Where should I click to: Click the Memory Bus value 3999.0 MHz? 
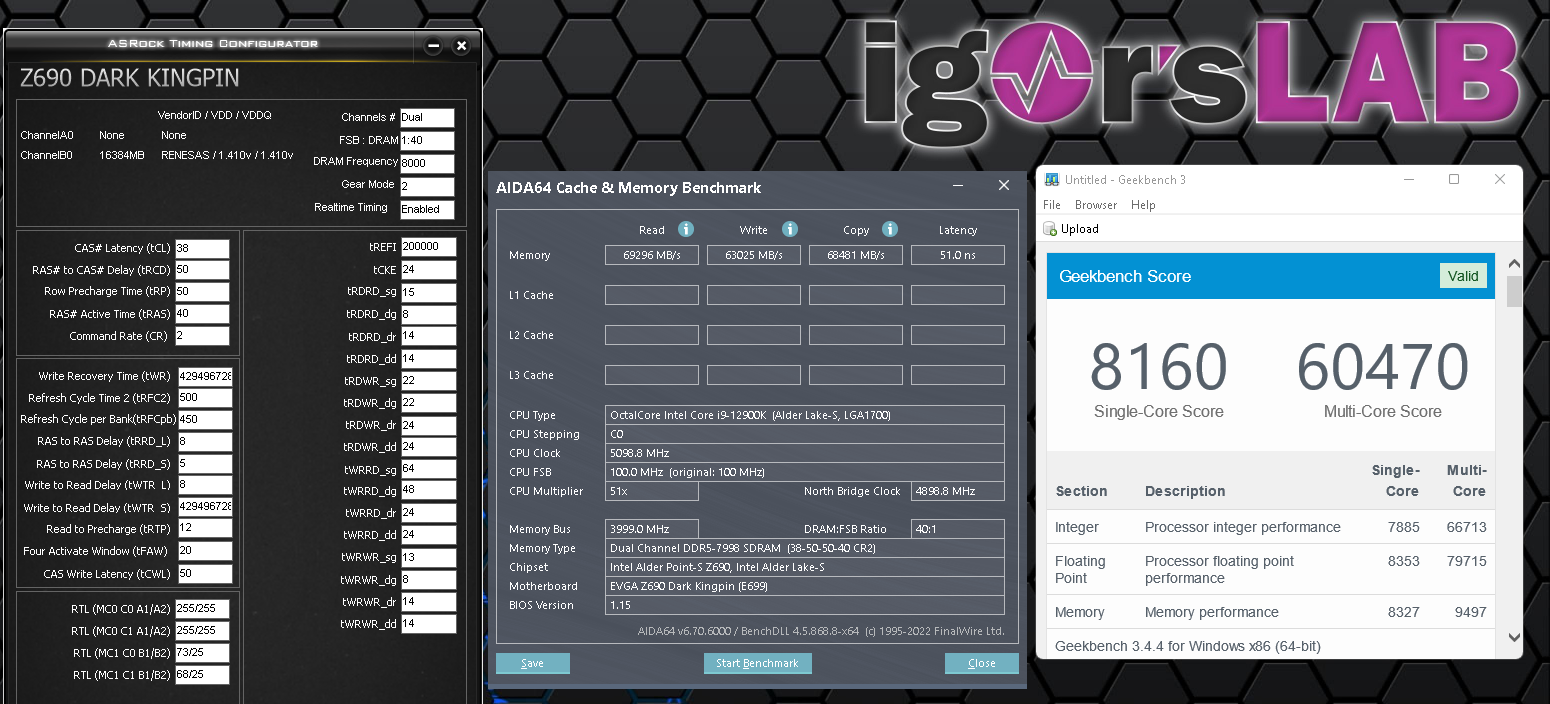(652, 529)
